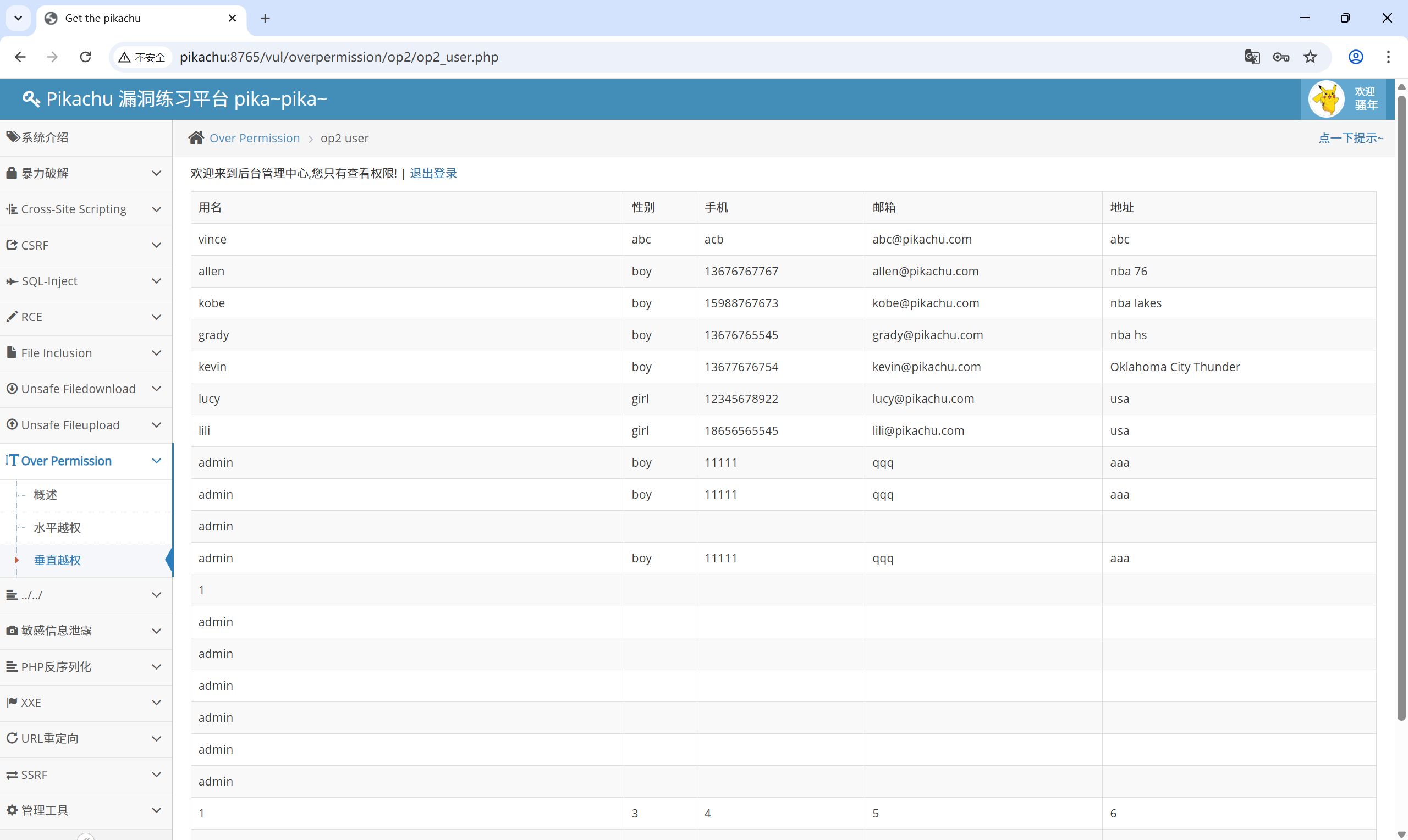Open the 概述 submenu item
This screenshot has height=840, width=1408.
(45, 495)
